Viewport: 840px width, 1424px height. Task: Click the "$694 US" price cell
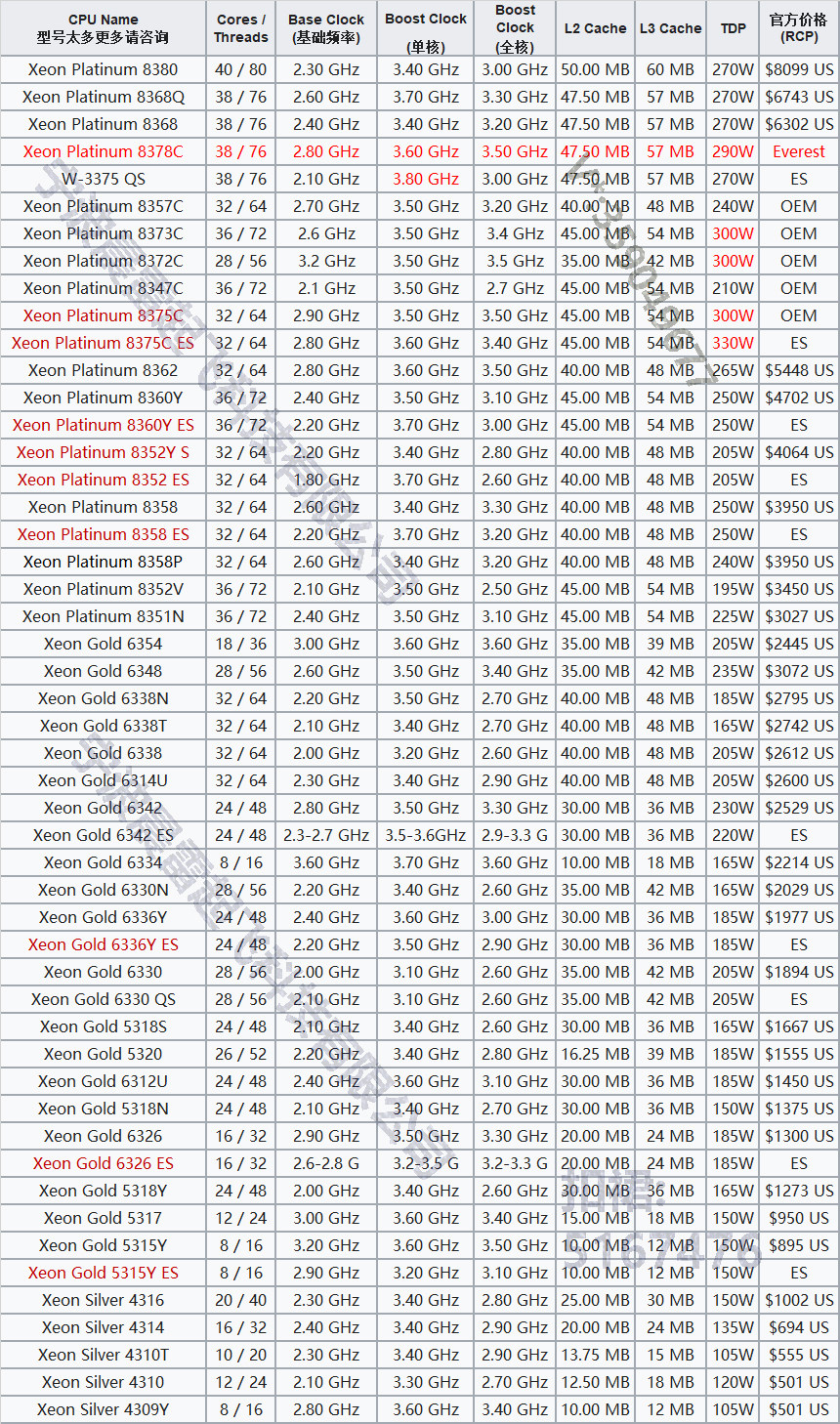799,1327
